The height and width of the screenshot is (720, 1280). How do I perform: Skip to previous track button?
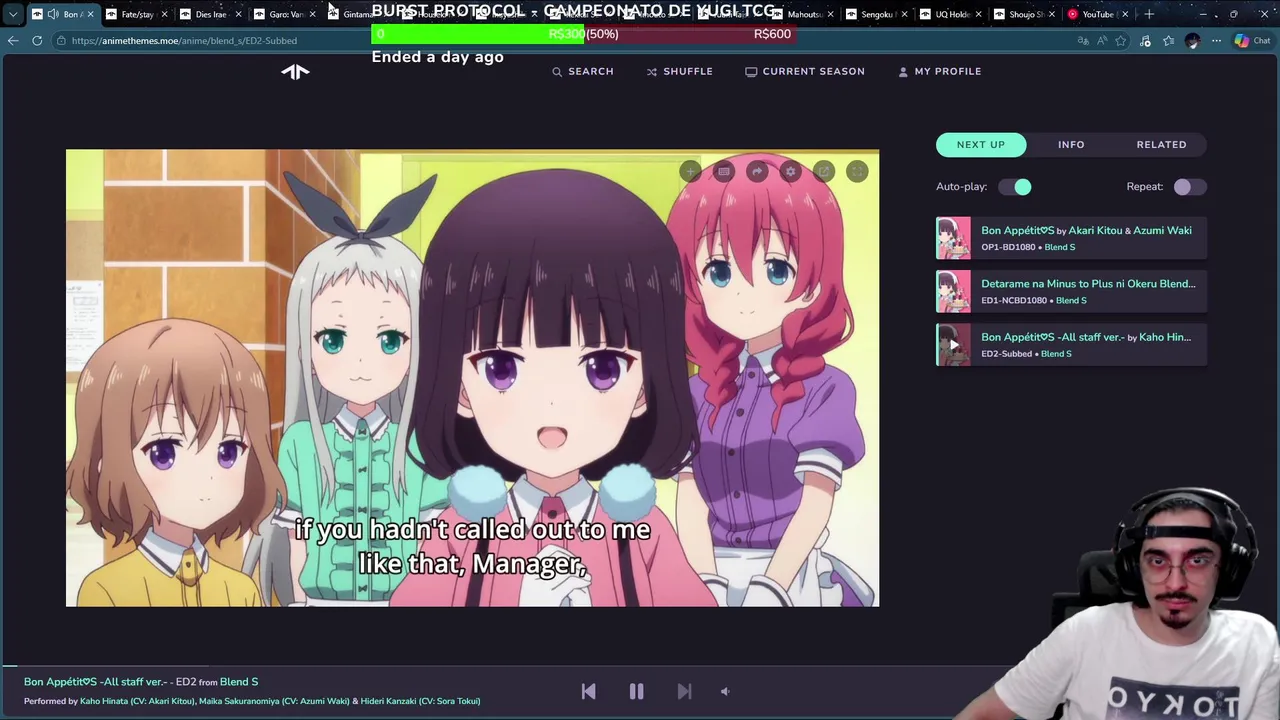(x=588, y=691)
